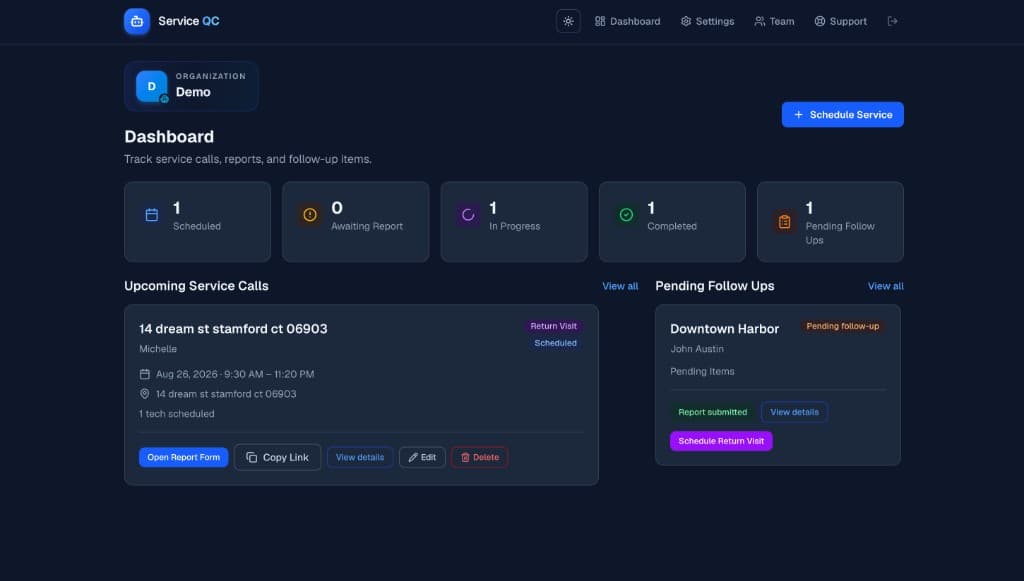Click the Scheduled status badge
1024x581 pixels.
click(555, 343)
